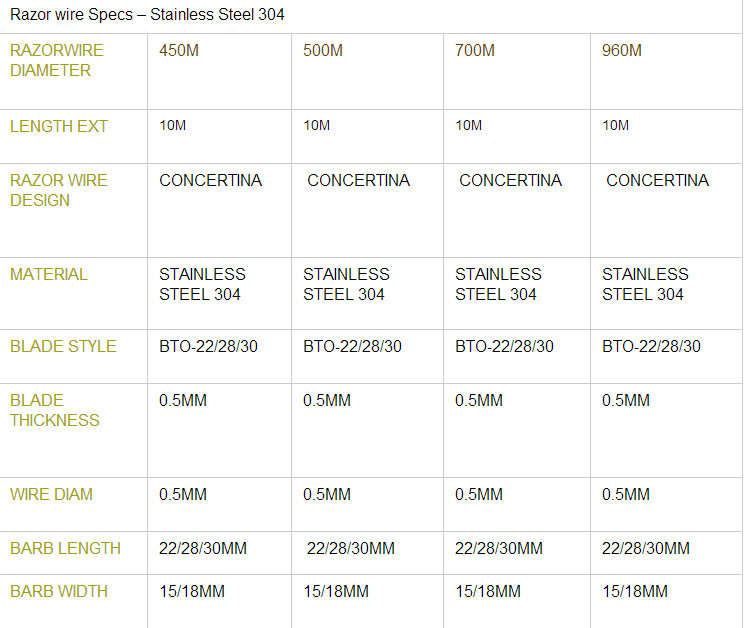Viewport: 744px width, 628px height.
Task: Select STAINLESS STEEL 304 in 960M column
Action: pyautogui.click(x=645, y=284)
